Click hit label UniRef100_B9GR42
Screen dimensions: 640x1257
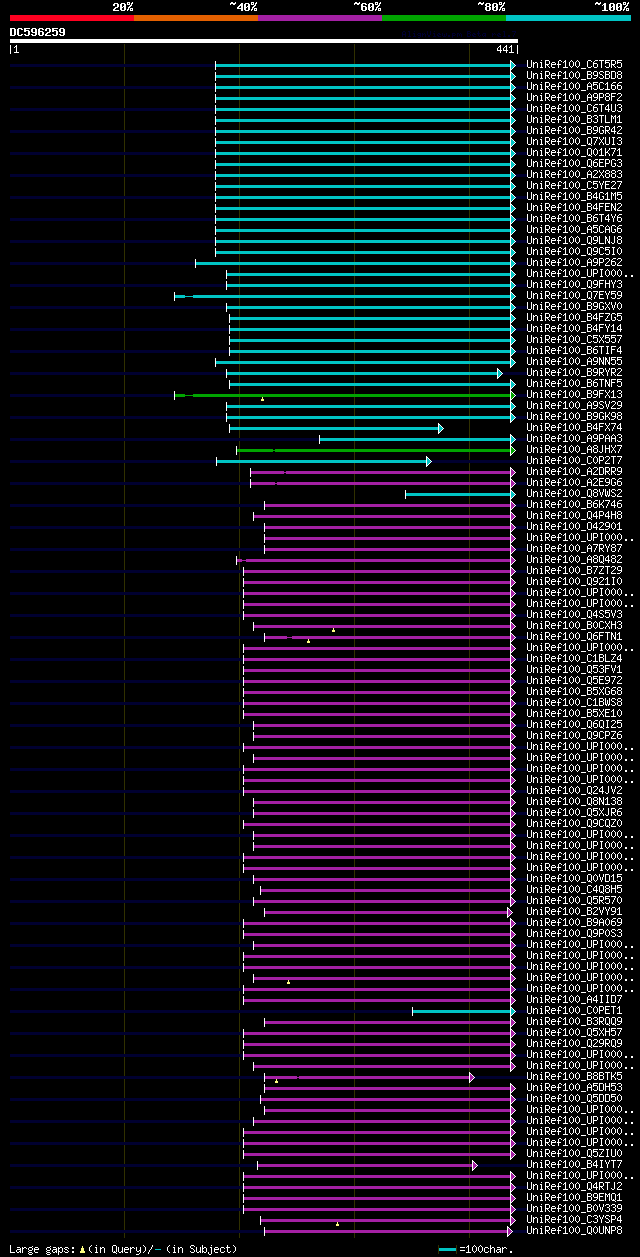(x=574, y=130)
